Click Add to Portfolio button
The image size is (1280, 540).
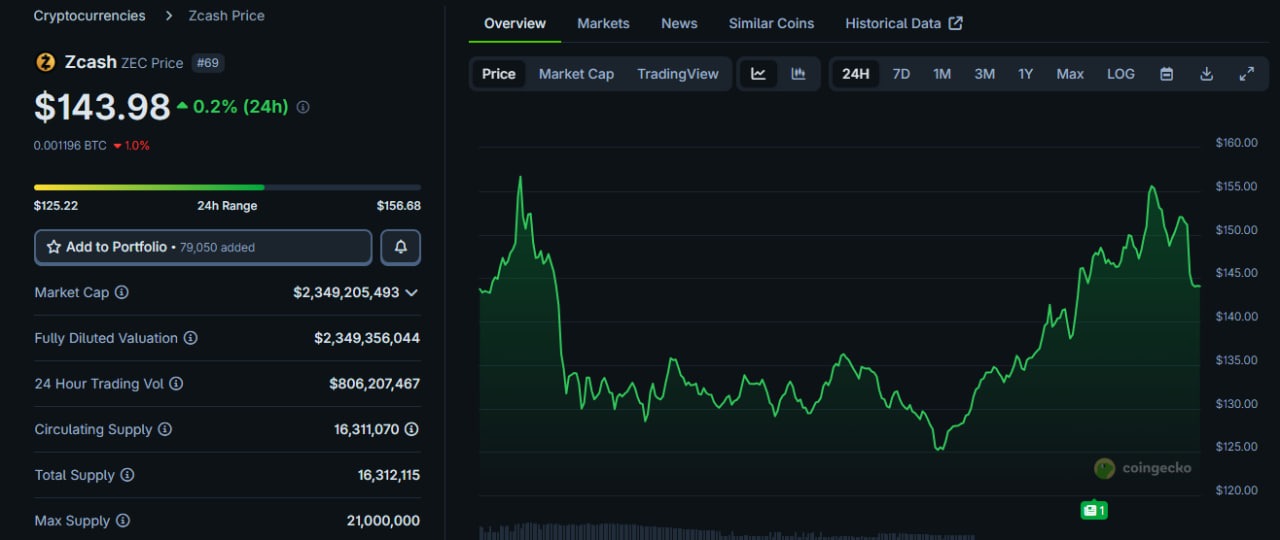(203, 247)
